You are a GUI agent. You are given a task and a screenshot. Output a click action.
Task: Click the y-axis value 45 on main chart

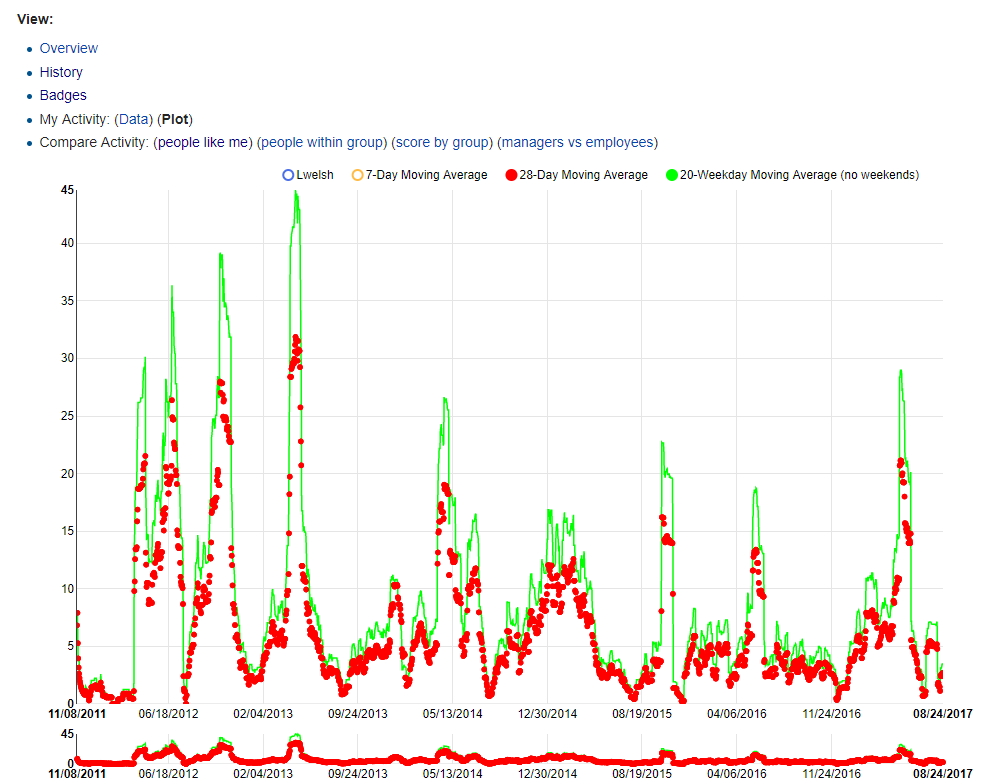pos(67,190)
